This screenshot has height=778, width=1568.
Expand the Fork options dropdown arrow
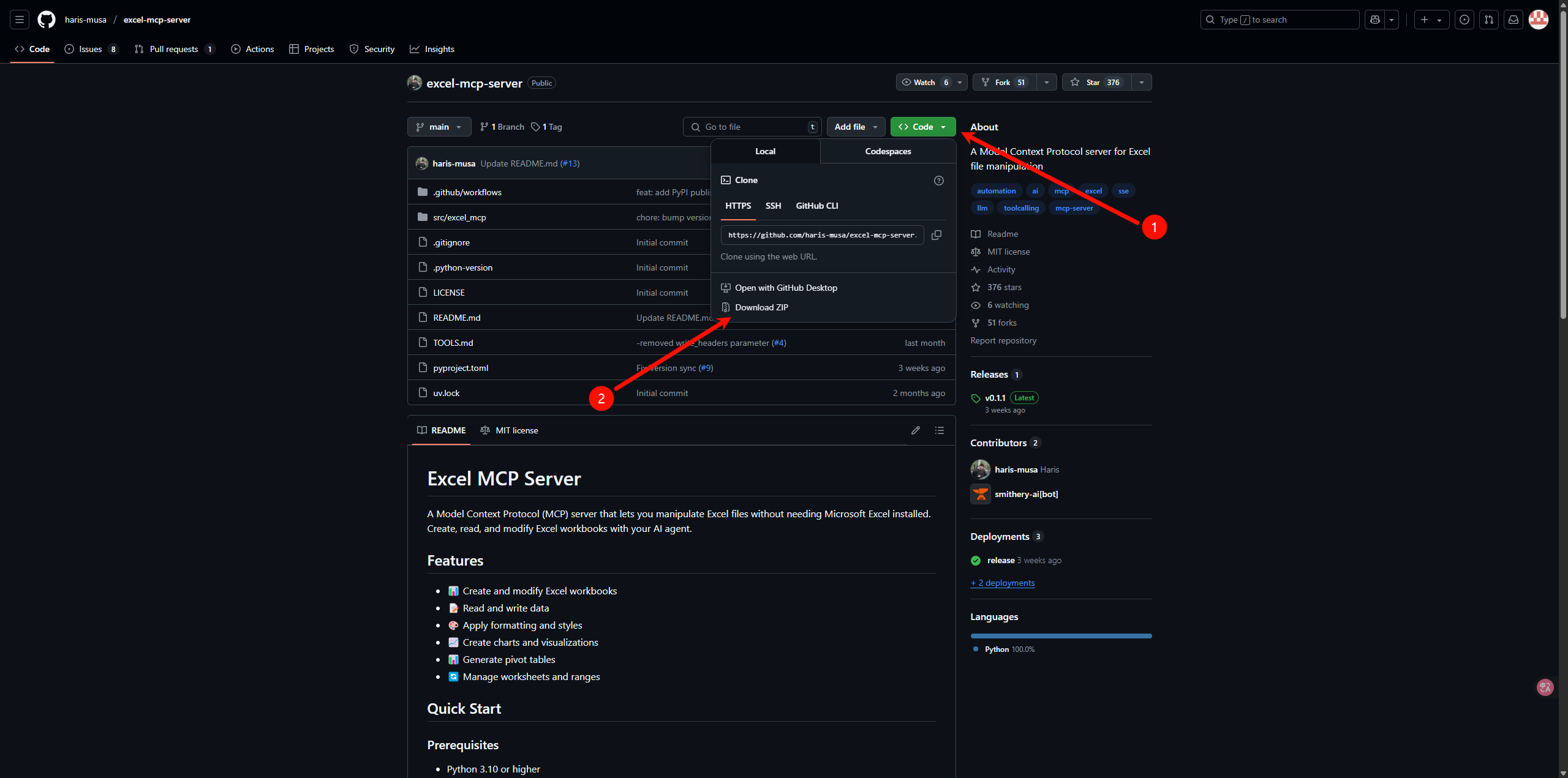pos(1047,82)
